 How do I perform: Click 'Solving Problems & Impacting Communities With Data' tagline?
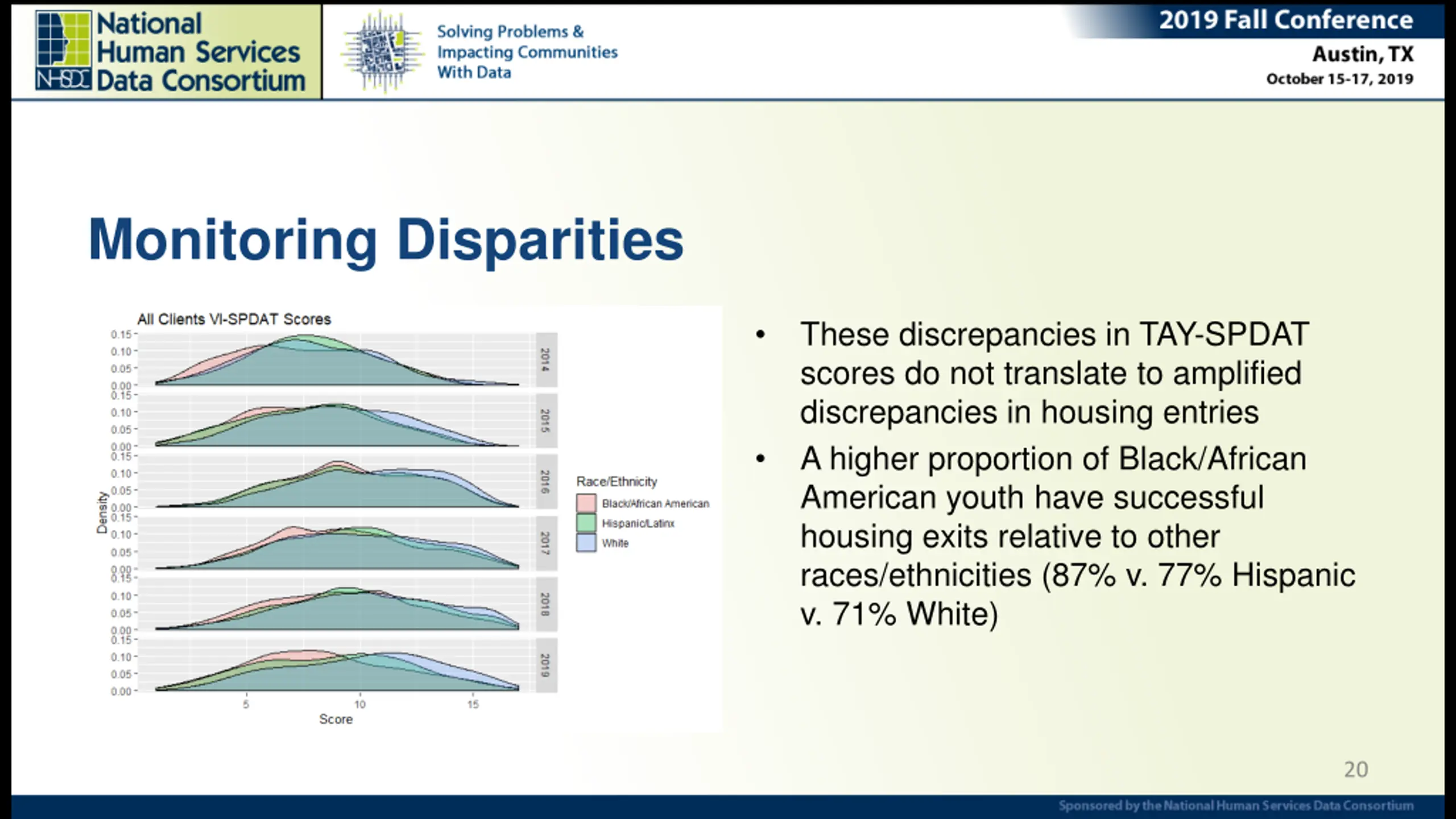point(527,52)
